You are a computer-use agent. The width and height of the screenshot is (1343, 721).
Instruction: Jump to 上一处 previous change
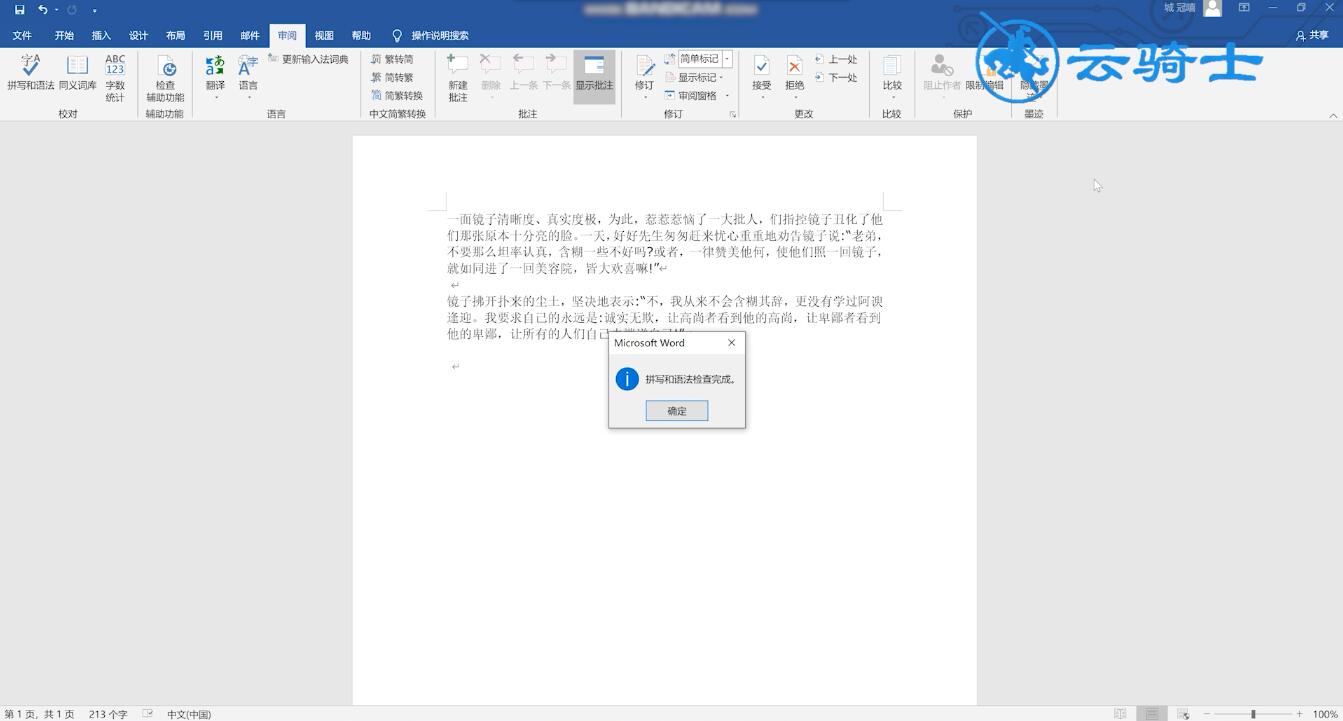tap(836, 59)
